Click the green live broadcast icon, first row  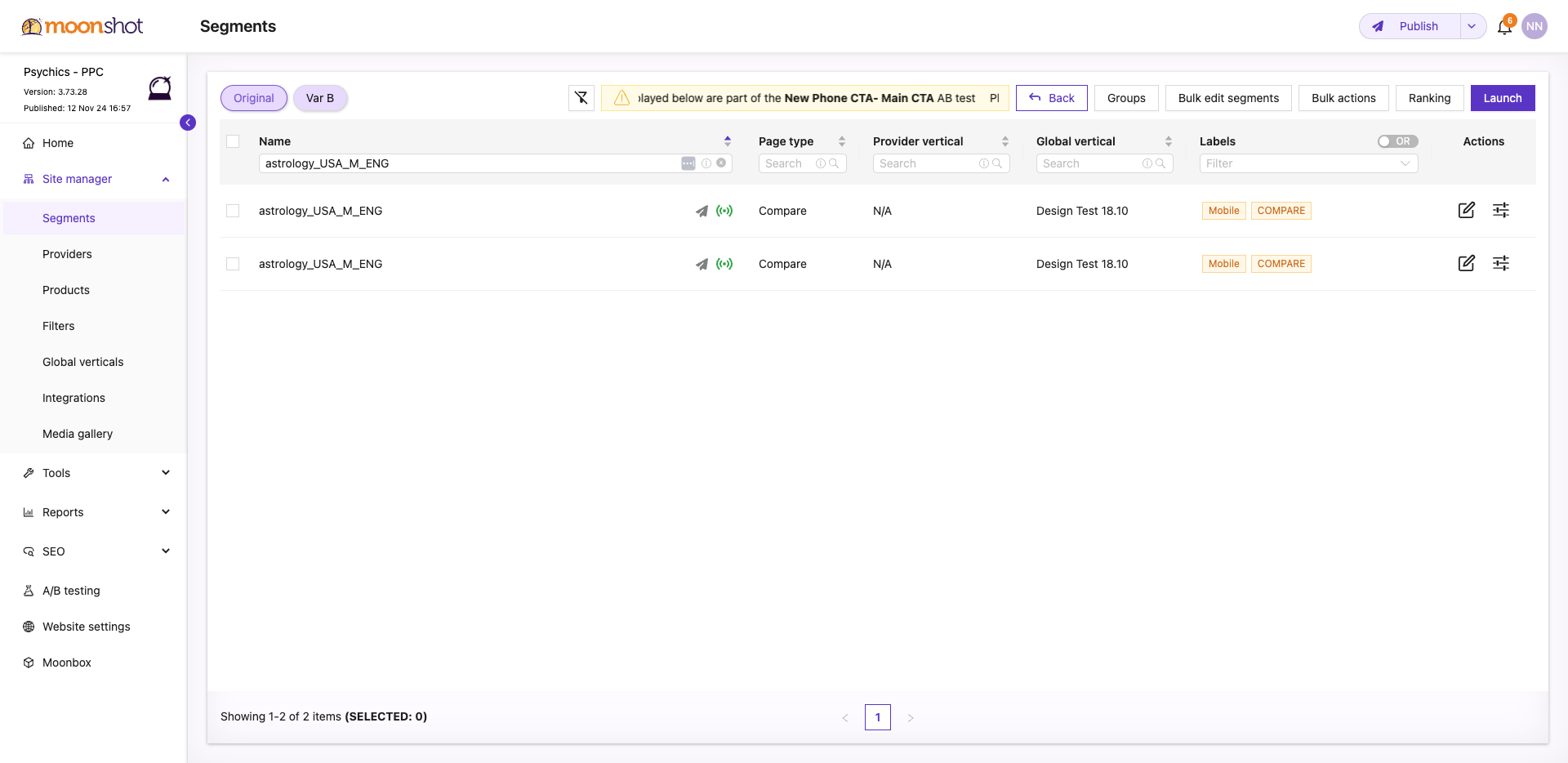tap(724, 211)
